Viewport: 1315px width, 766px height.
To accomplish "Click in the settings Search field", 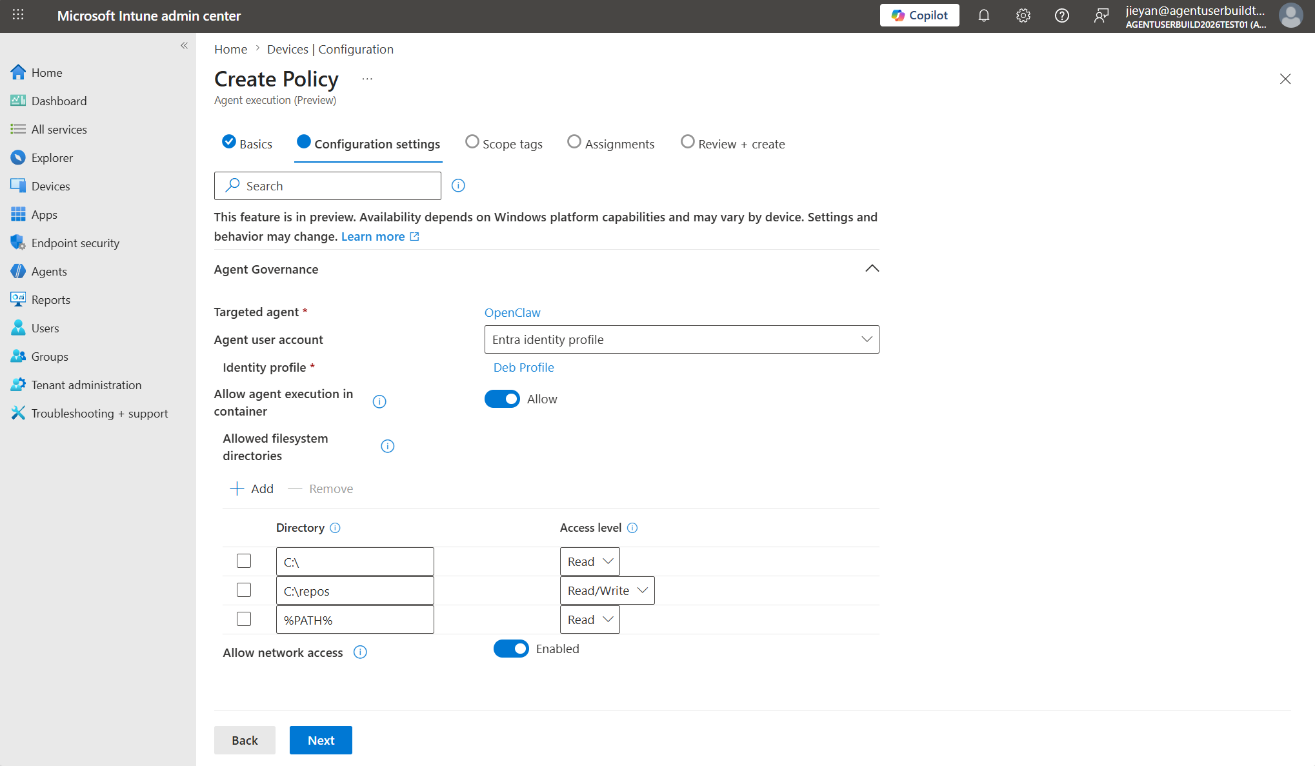I will click(x=328, y=186).
